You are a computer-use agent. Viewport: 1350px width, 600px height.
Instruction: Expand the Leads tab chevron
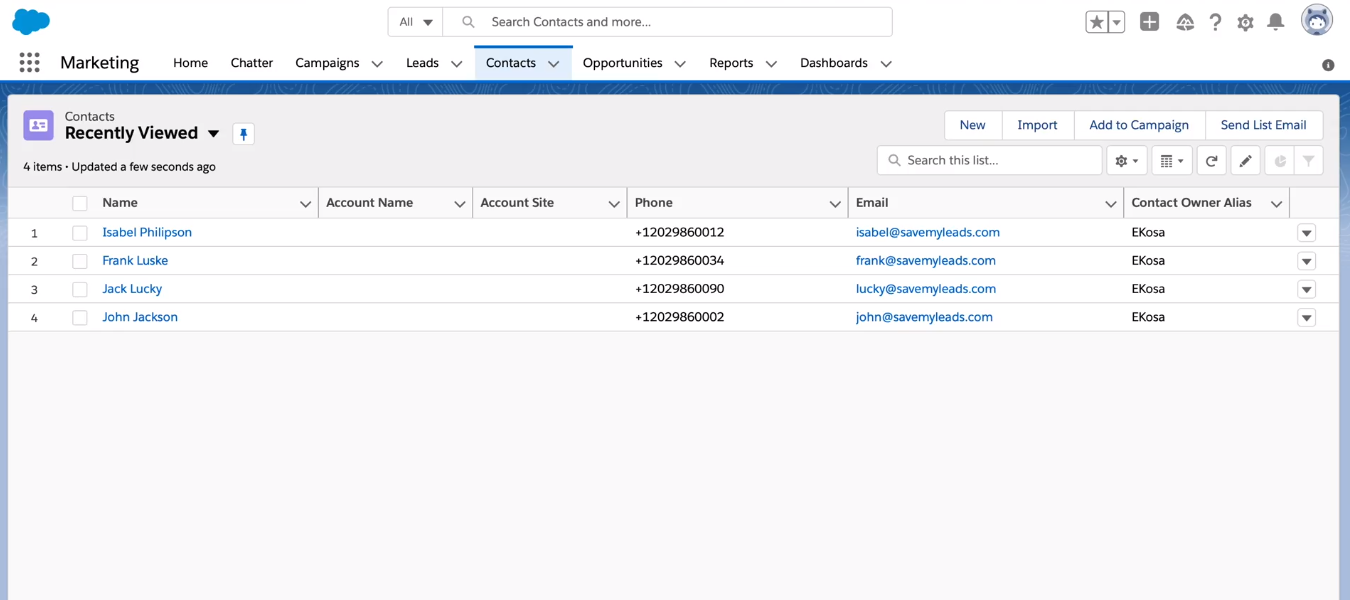click(x=456, y=64)
